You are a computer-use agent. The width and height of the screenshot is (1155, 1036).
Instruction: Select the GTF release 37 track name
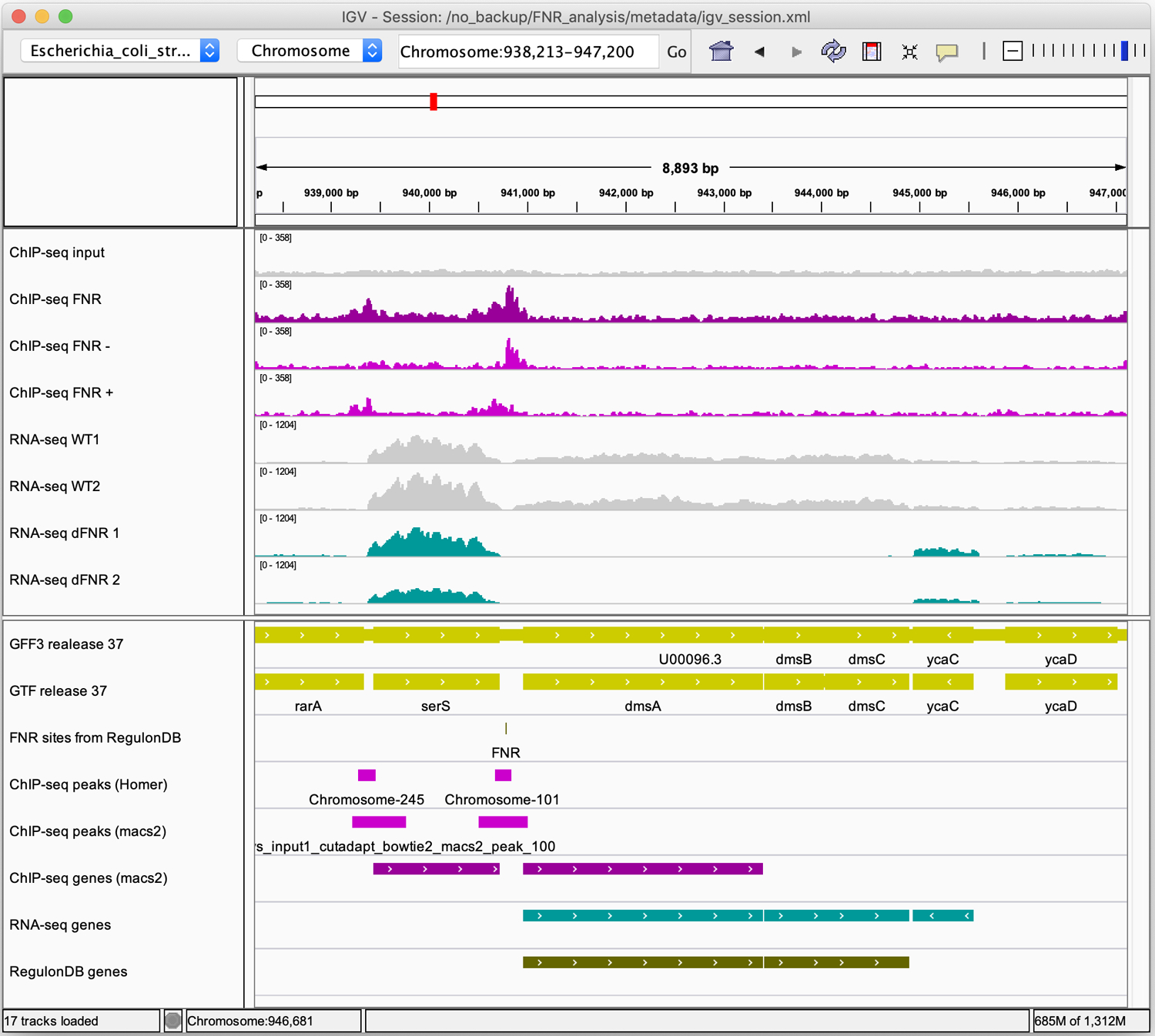59,691
